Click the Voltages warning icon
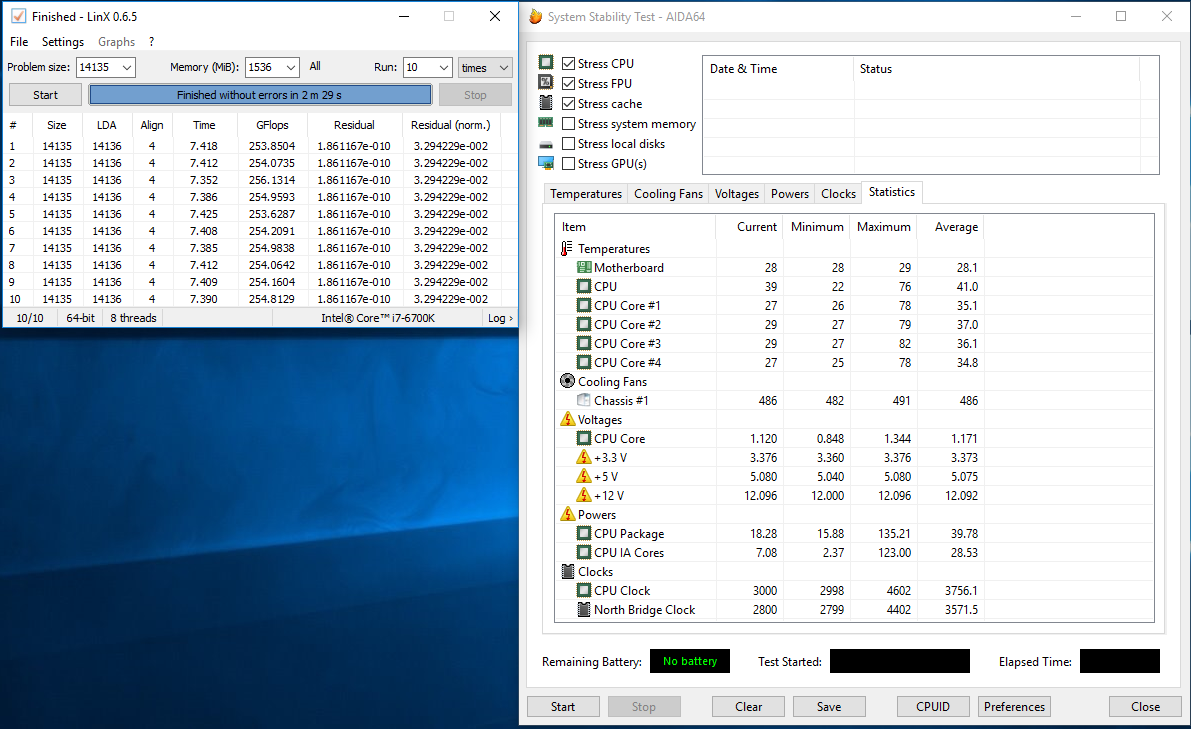Viewport: 1191px width, 729px height. (x=567, y=419)
